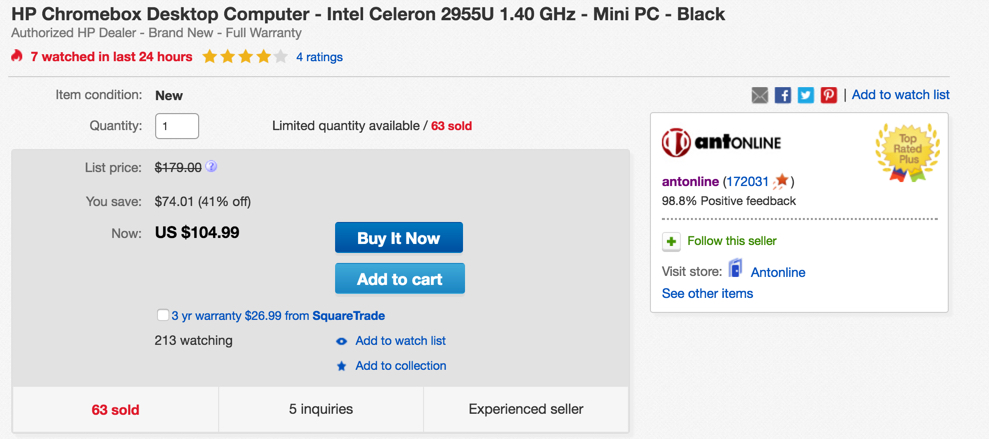Click the Antonline store door icon

coord(735,268)
